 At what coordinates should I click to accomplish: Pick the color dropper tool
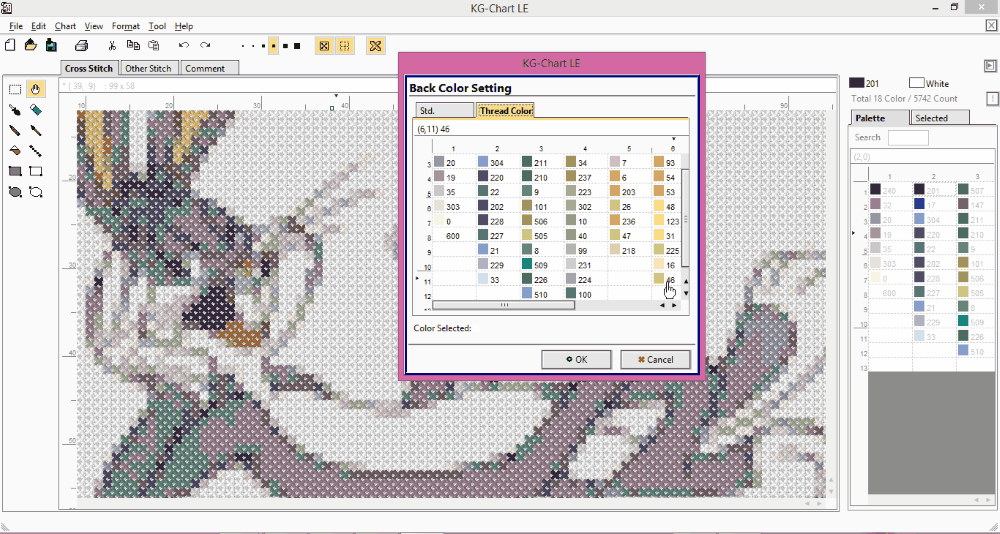15,110
